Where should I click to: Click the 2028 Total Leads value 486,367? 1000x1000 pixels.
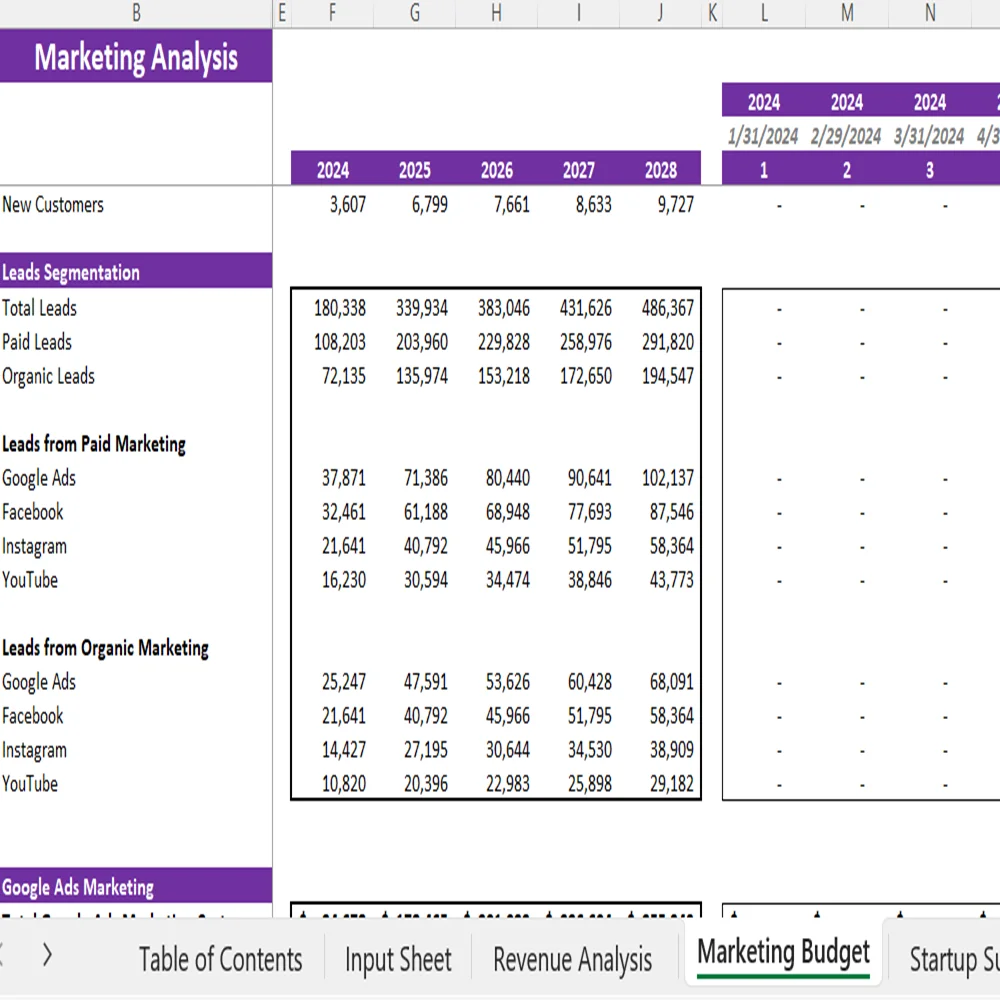pos(667,308)
